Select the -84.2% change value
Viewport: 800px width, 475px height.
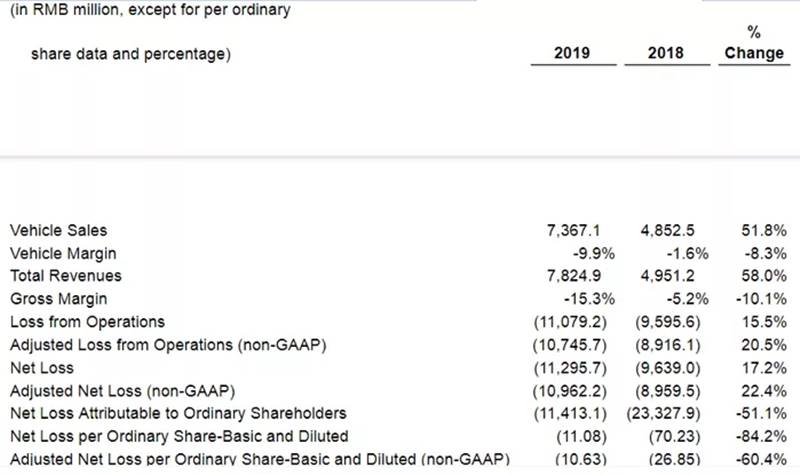coord(761,437)
